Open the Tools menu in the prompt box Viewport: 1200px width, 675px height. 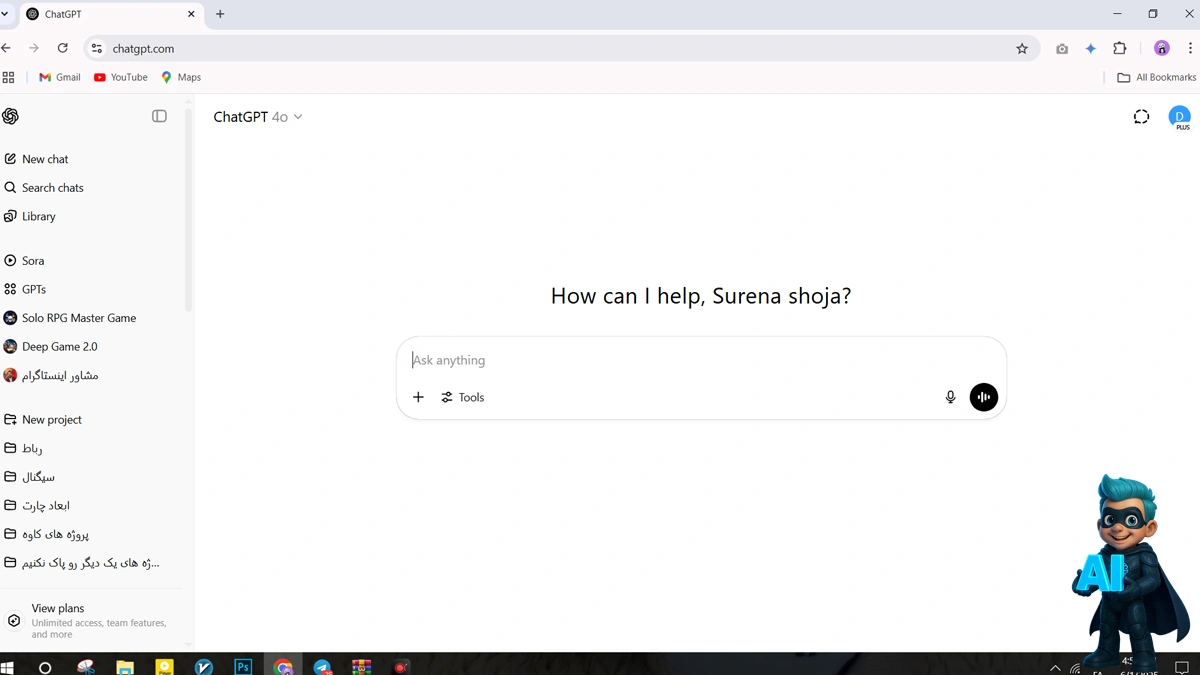(463, 397)
